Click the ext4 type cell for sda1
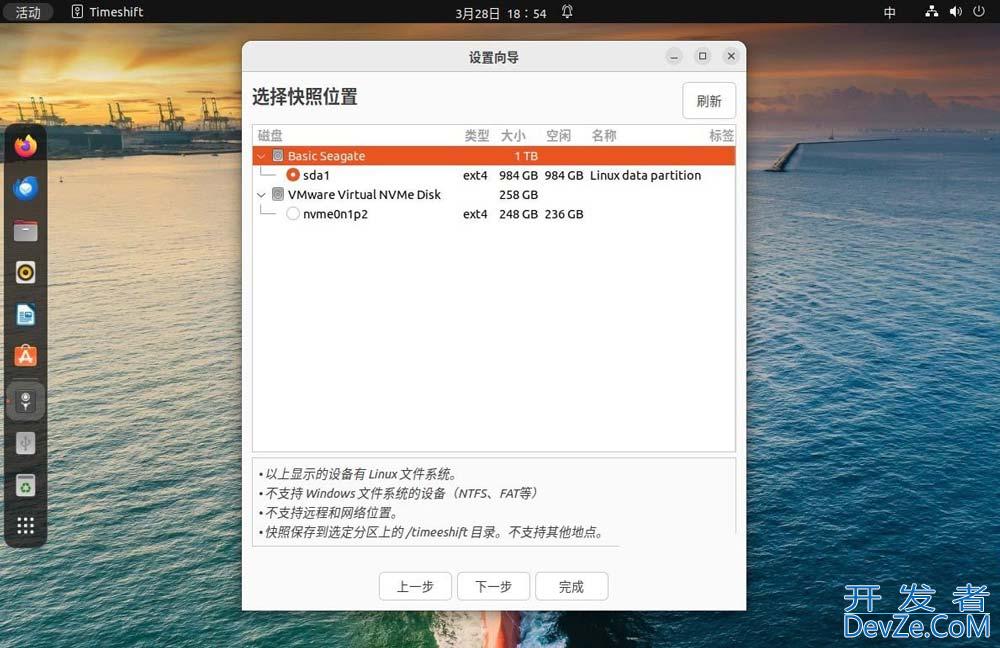 475,175
